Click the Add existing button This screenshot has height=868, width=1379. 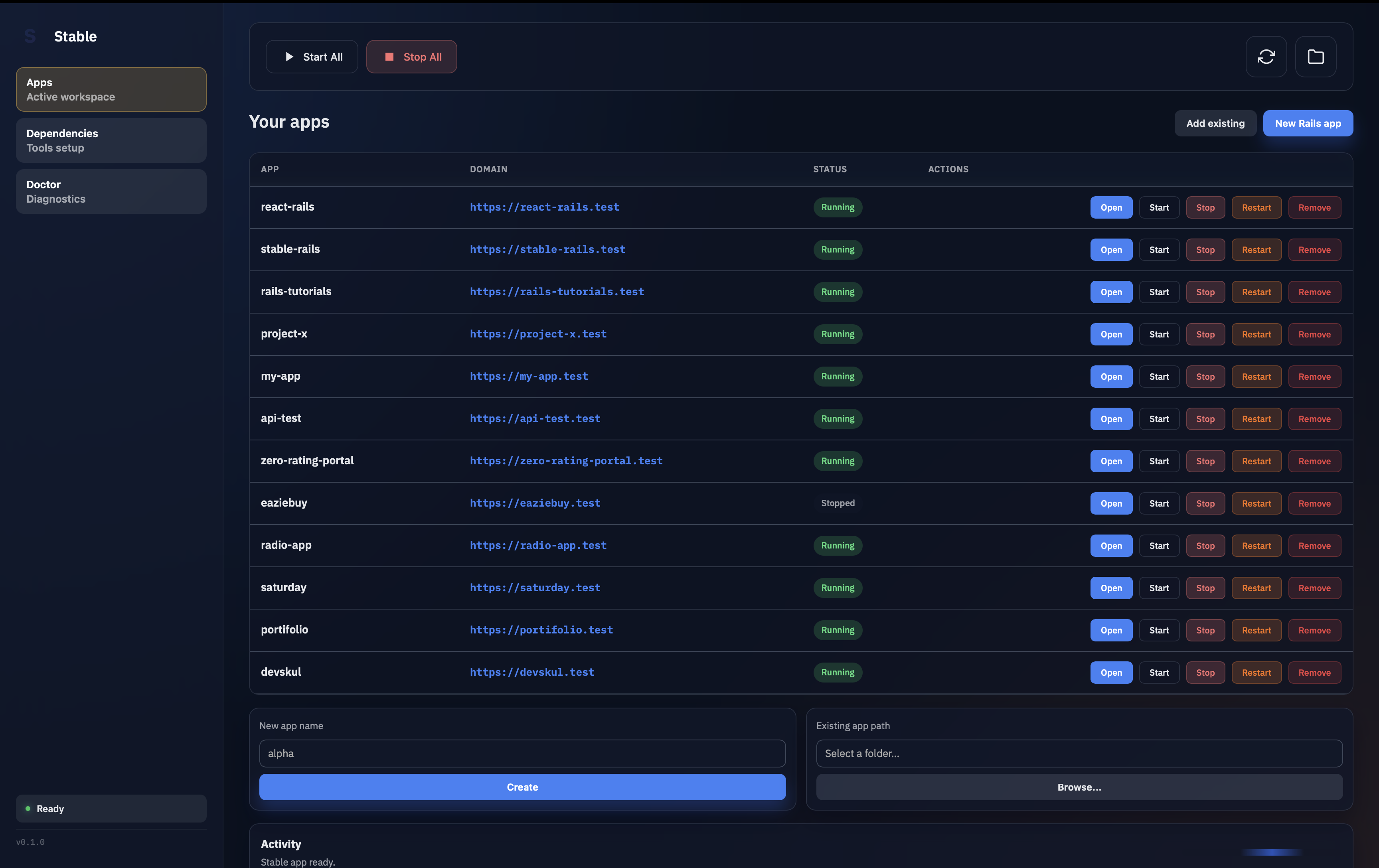(1215, 123)
